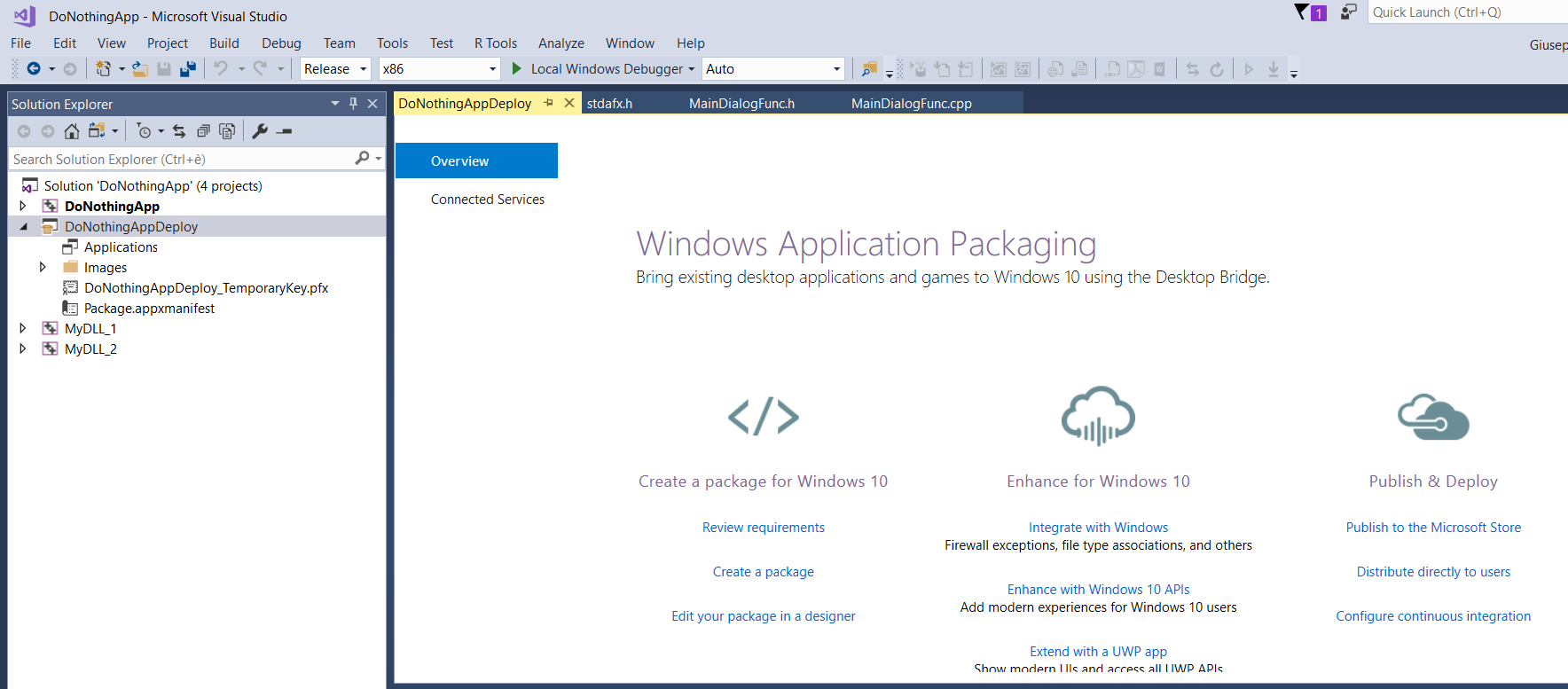Click the Review requirements link

[x=764, y=528]
